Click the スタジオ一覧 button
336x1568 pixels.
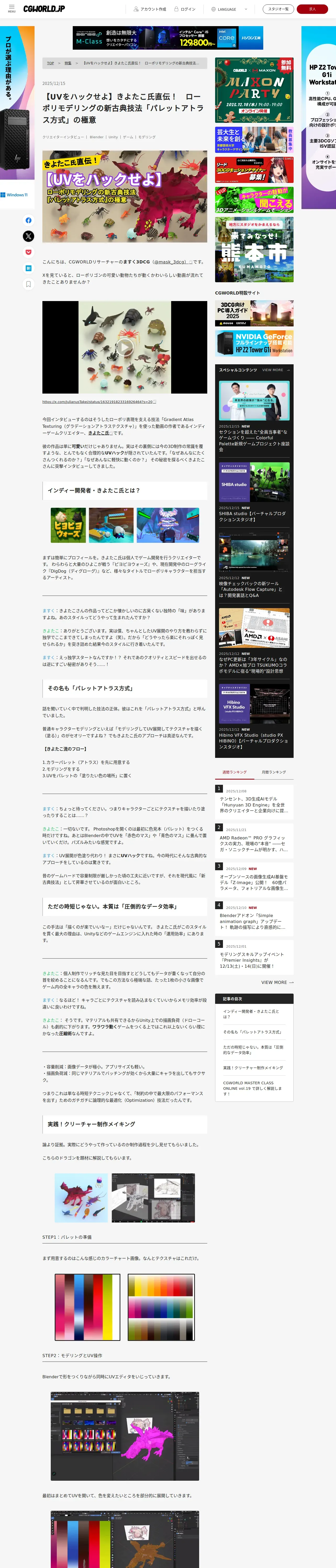(x=278, y=9)
